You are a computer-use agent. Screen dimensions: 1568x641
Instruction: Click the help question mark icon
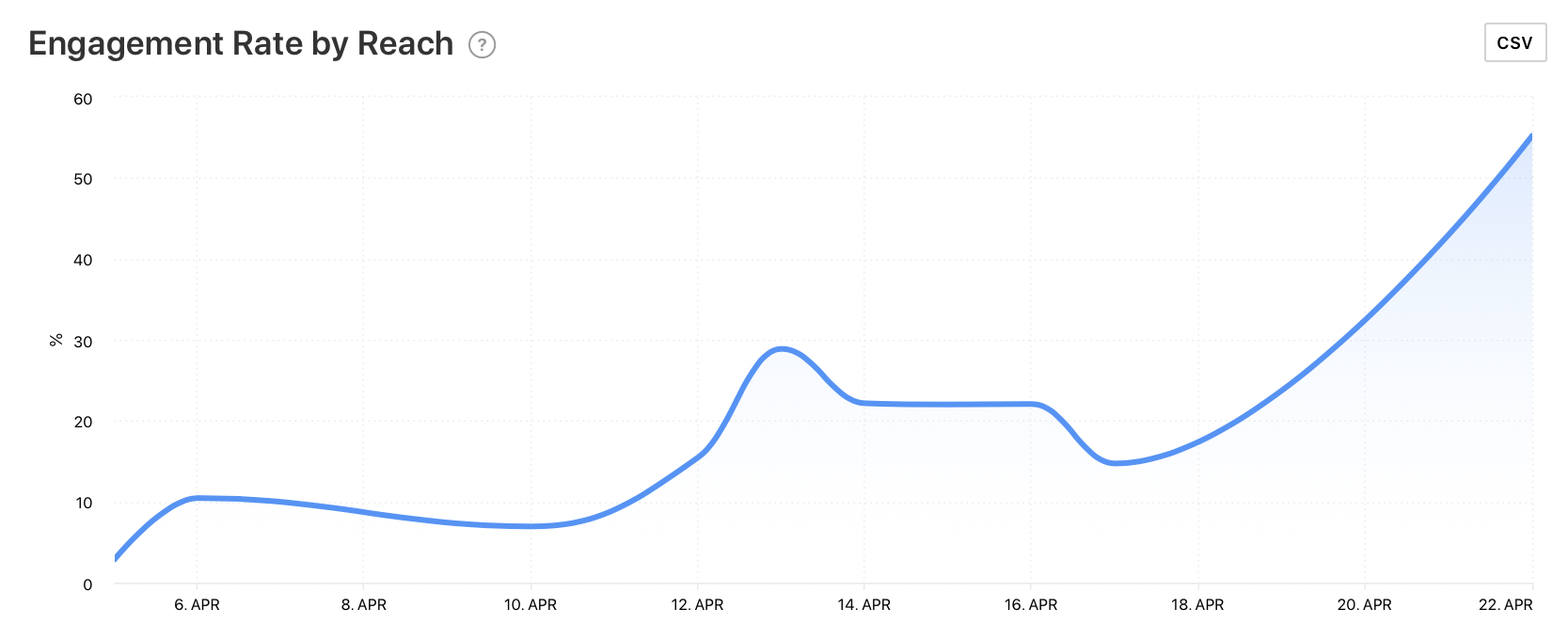coord(482,45)
